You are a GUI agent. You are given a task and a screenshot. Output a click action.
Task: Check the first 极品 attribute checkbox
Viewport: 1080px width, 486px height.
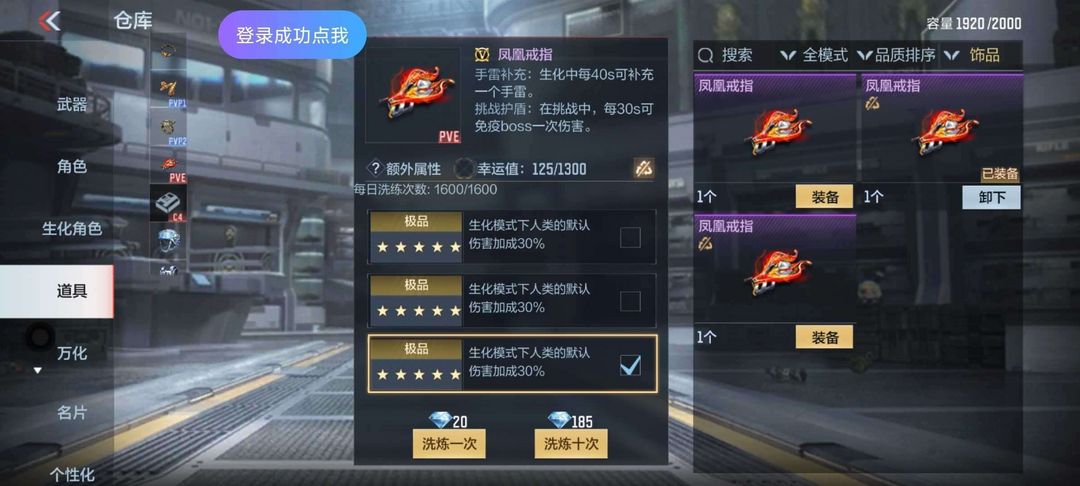(x=630, y=237)
